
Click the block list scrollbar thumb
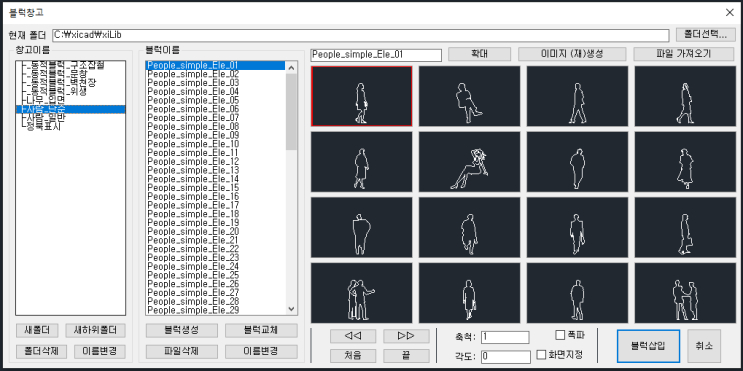(x=291, y=111)
